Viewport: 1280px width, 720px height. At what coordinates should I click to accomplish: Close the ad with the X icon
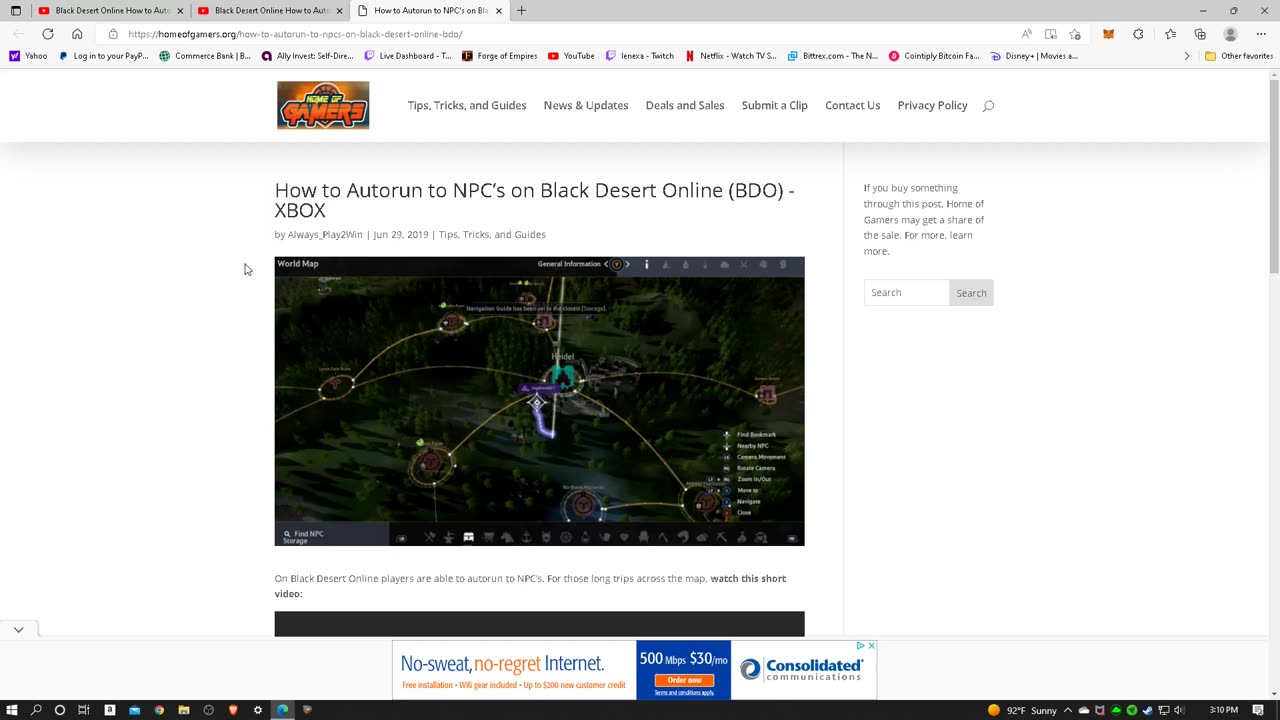click(871, 646)
